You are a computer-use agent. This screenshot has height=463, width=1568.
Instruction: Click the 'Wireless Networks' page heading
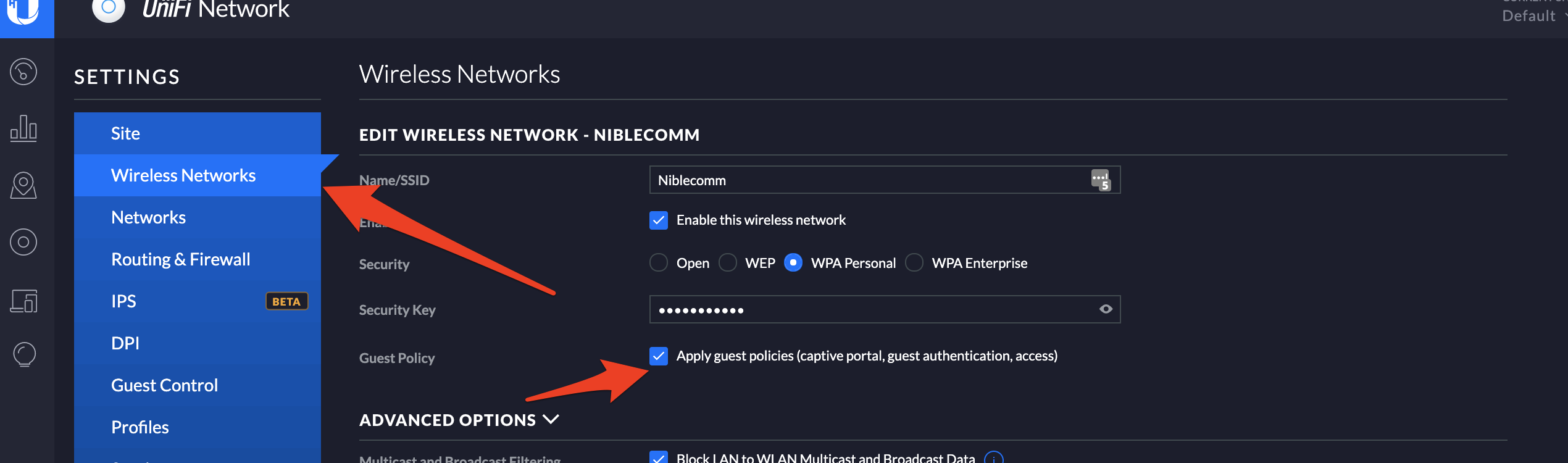(459, 74)
